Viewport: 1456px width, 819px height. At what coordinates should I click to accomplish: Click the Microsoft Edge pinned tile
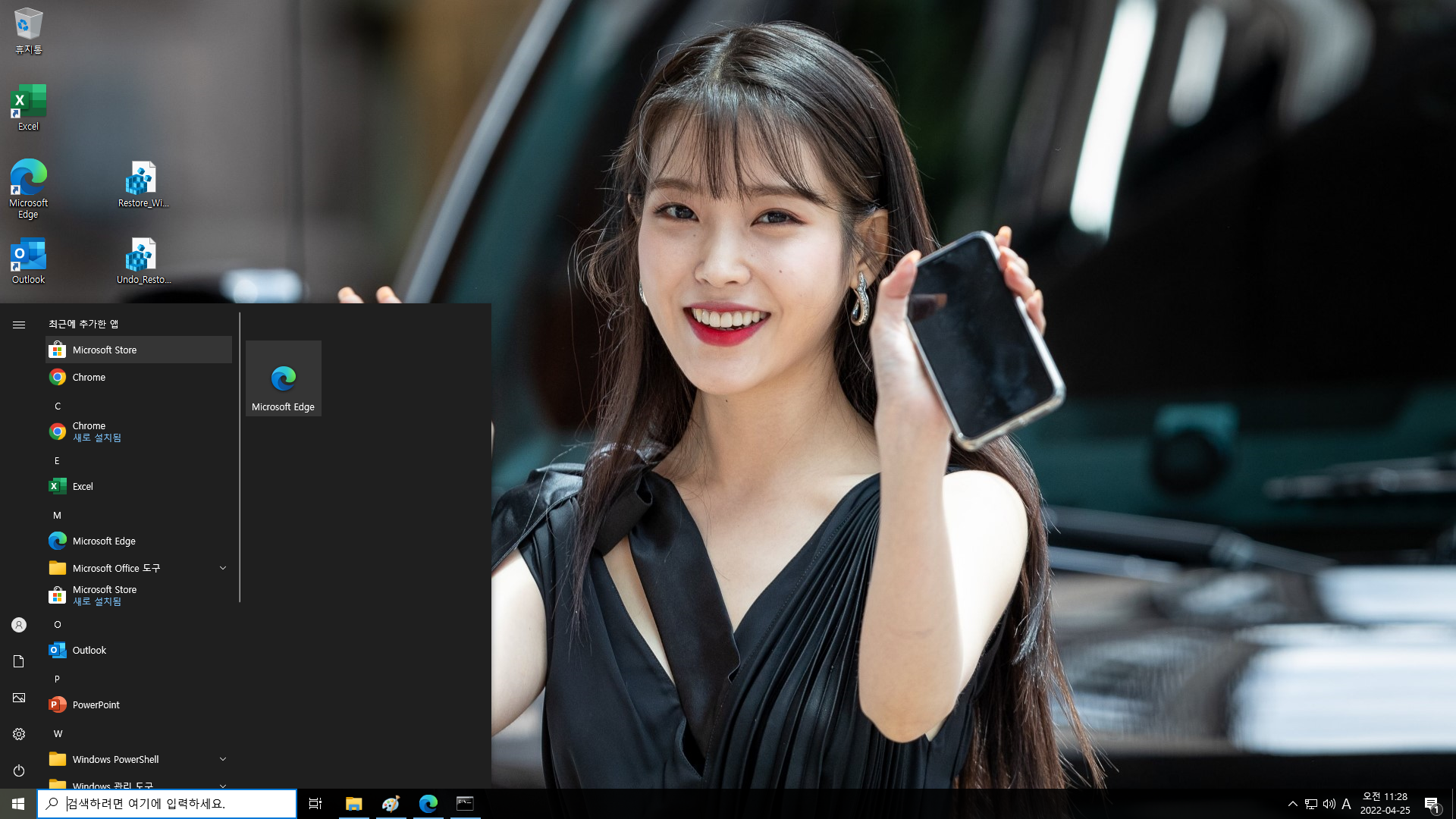pos(284,378)
